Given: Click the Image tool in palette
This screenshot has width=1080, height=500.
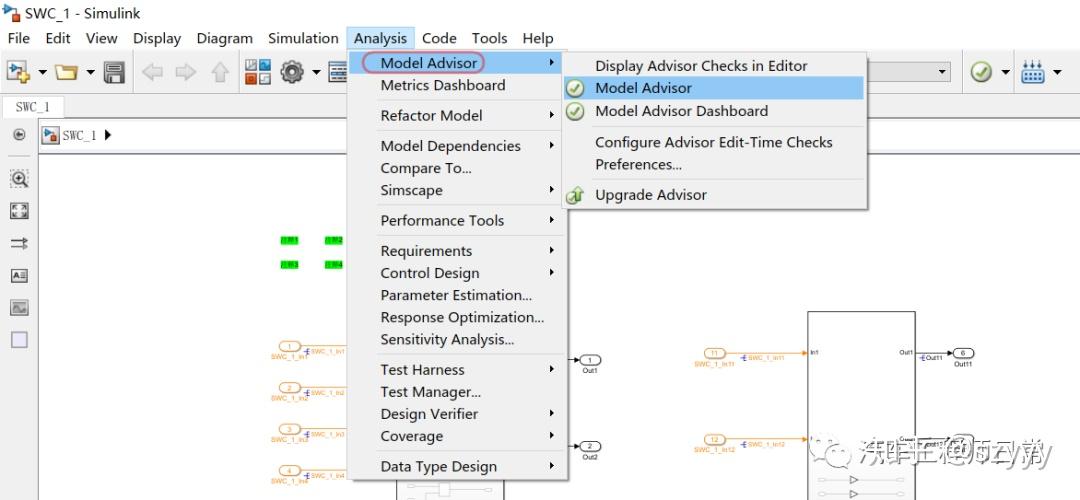Looking at the screenshot, I should (19, 307).
